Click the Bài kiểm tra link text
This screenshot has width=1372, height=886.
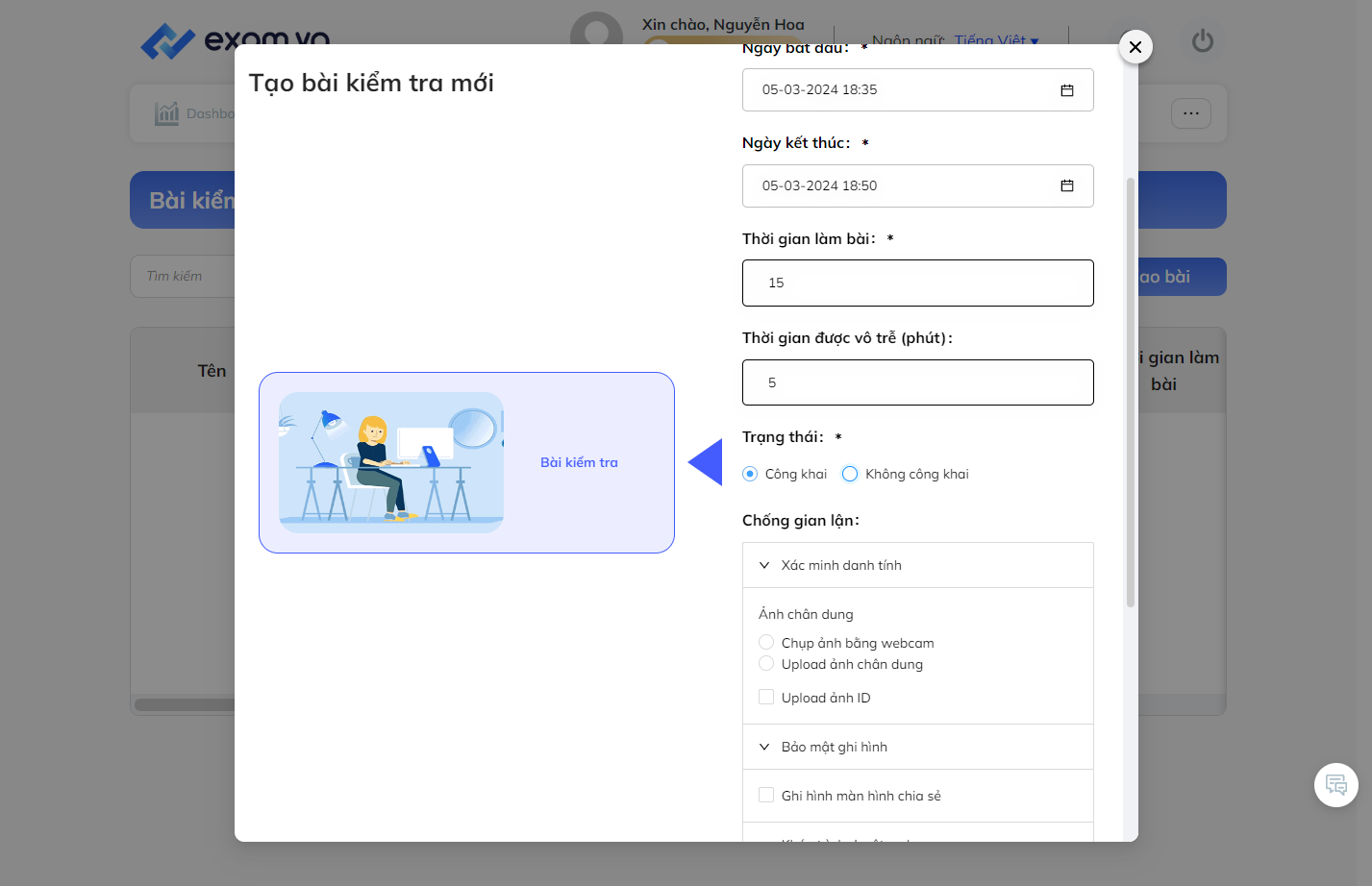click(579, 462)
